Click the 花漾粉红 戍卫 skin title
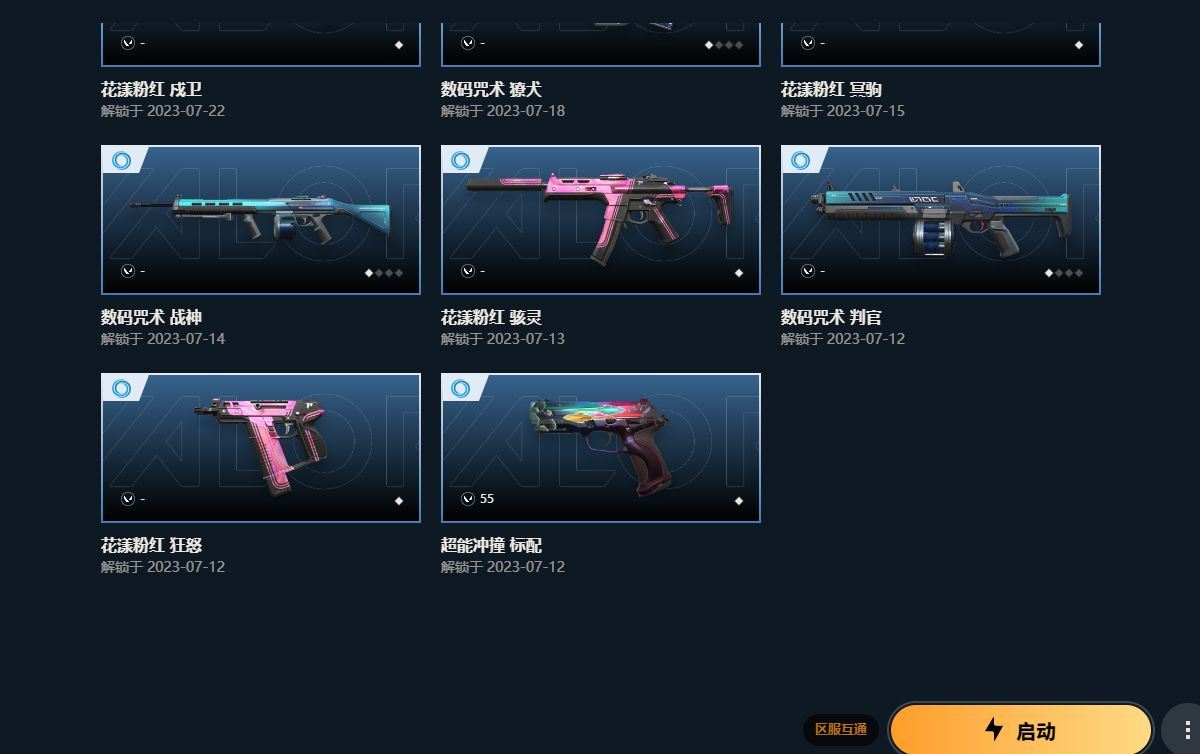This screenshot has height=754, width=1200. pos(152,90)
